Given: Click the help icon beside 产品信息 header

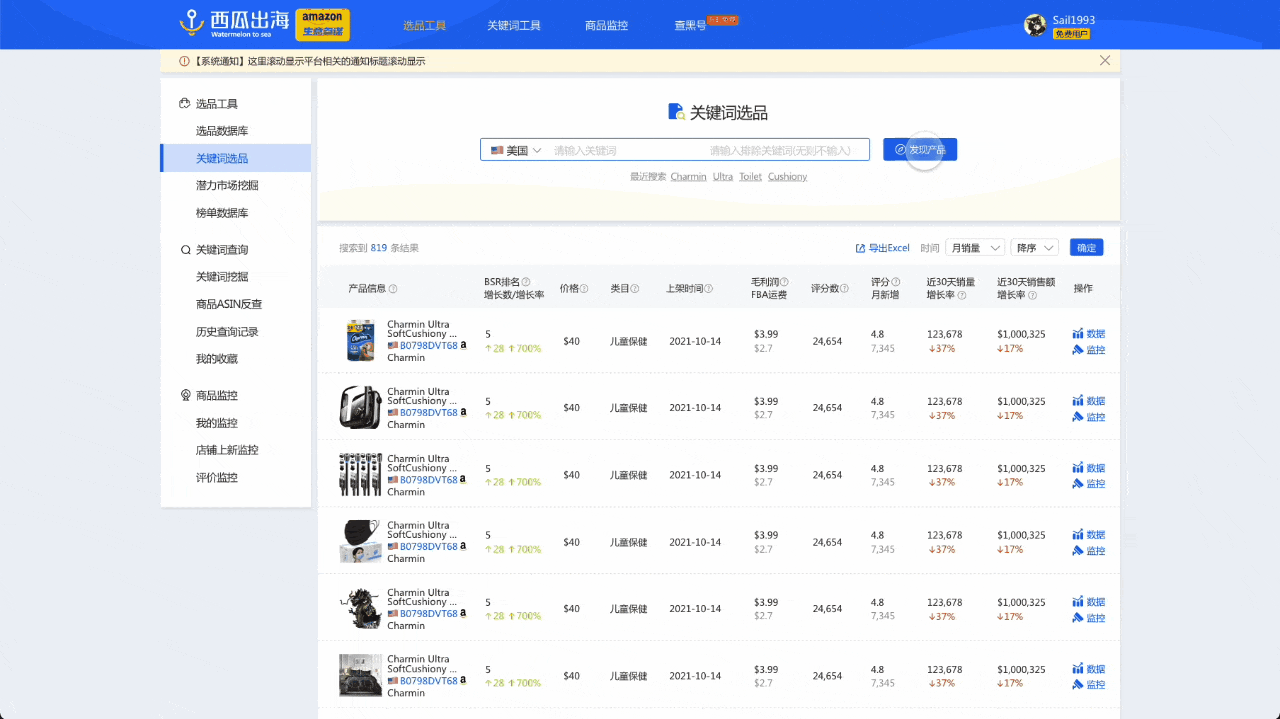Looking at the screenshot, I should pyautogui.click(x=393, y=289).
